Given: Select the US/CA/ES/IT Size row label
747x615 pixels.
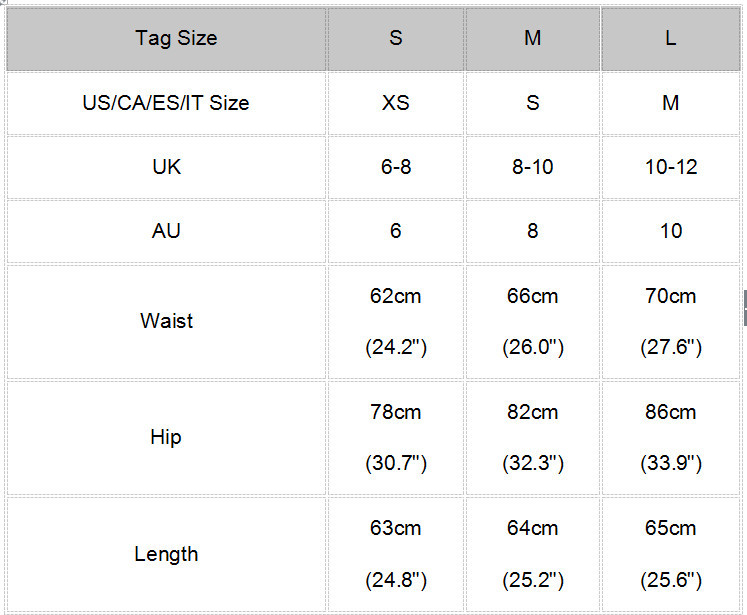Looking at the screenshot, I should pos(166,103).
